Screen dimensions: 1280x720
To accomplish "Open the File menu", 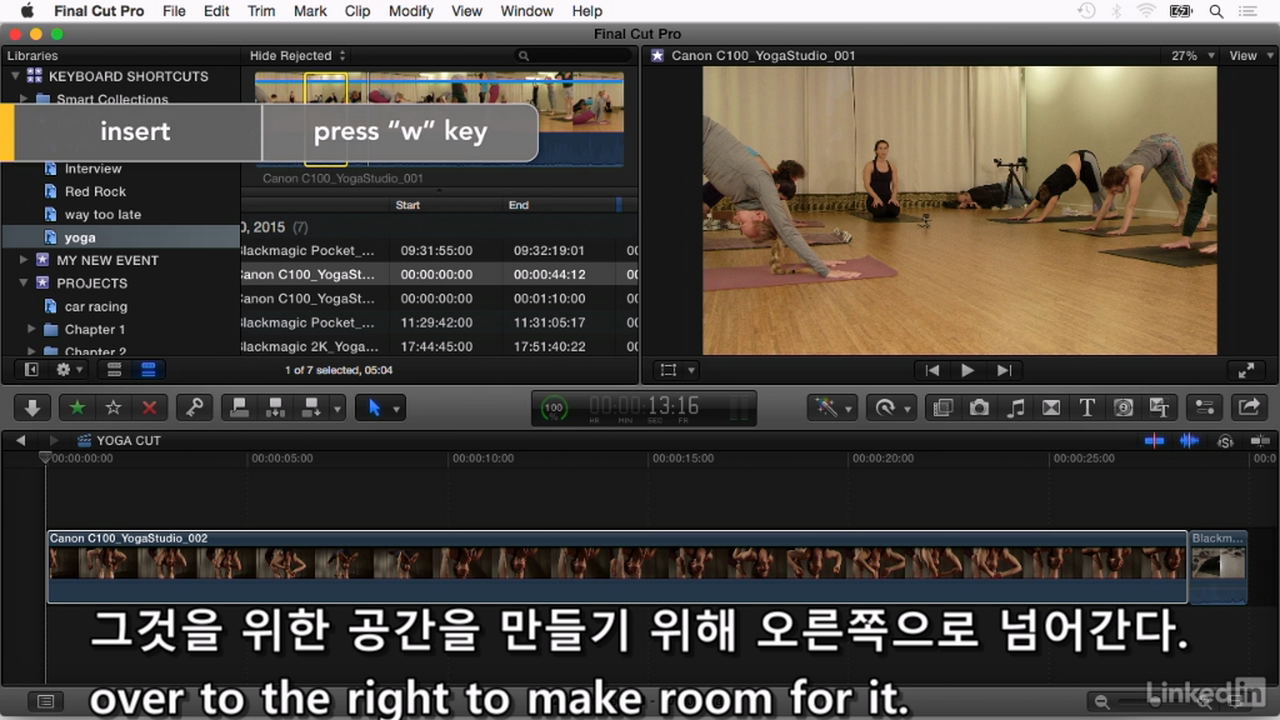I will click(x=174, y=11).
